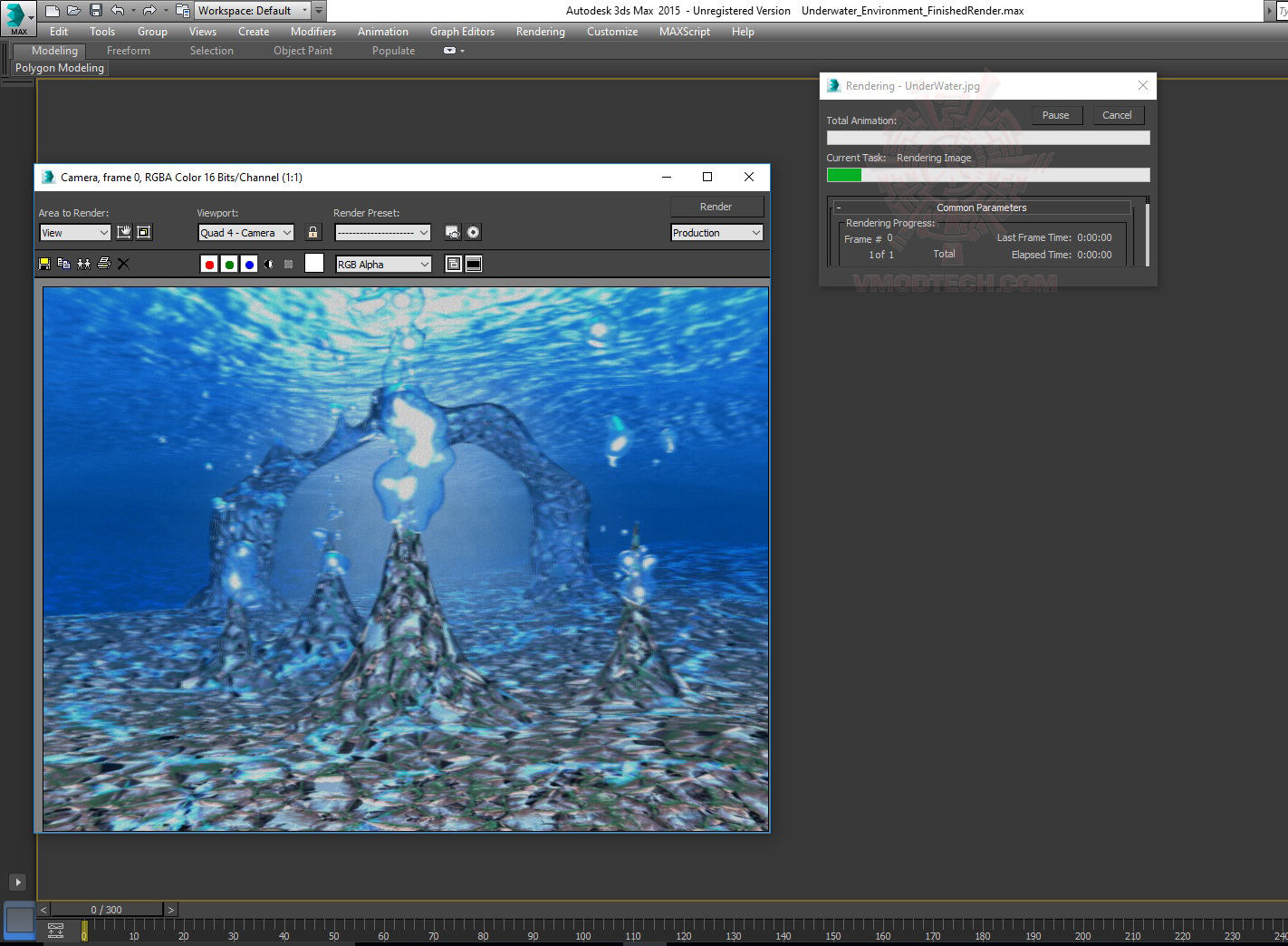This screenshot has width=1288, height=946.
Task: Open the Rendering menu
Action: click(x=540, y=32)
